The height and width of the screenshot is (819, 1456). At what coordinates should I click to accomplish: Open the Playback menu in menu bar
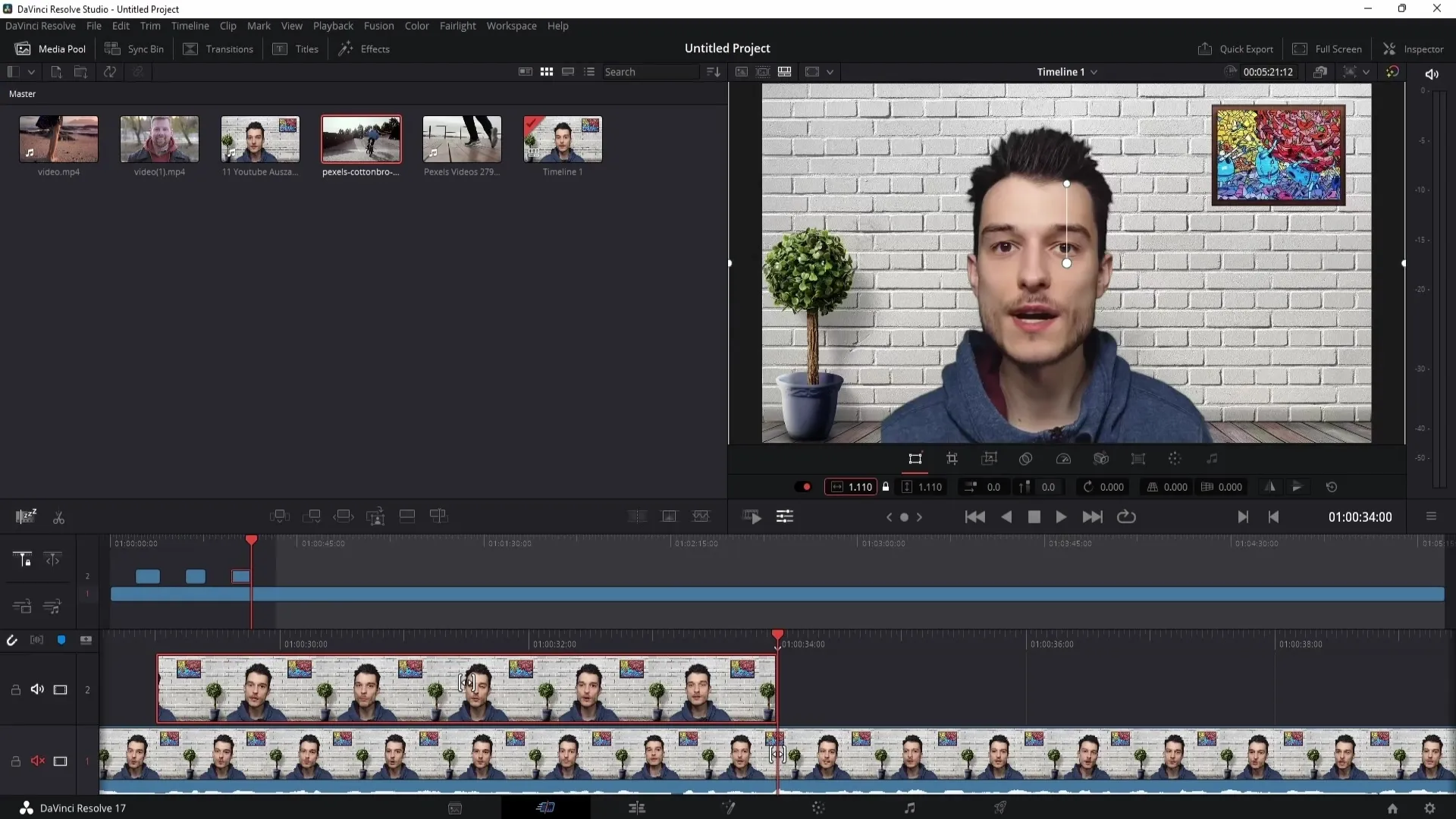click(x=333, y=25)
